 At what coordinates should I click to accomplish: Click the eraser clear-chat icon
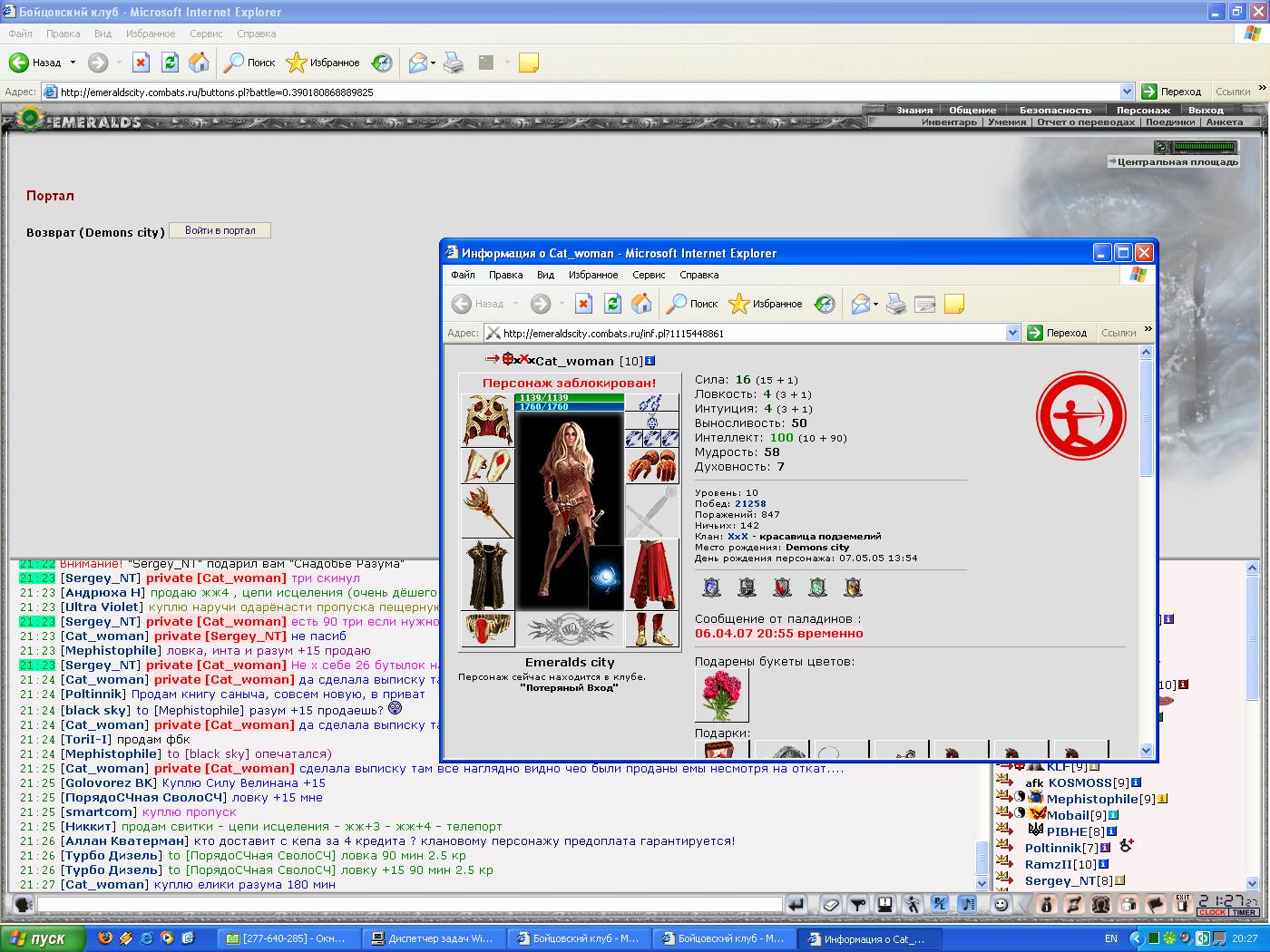pos(831,904)
